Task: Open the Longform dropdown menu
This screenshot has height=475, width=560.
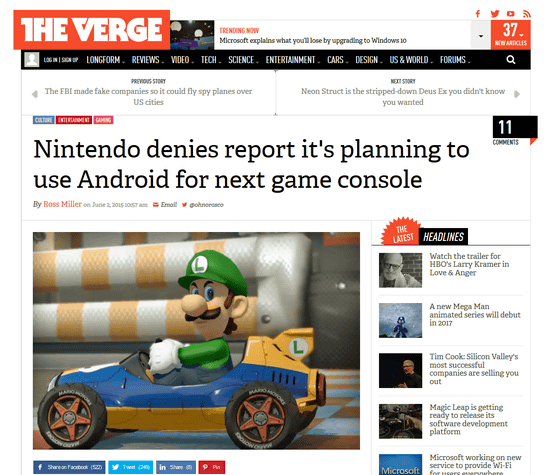Action: coord(105,60)
